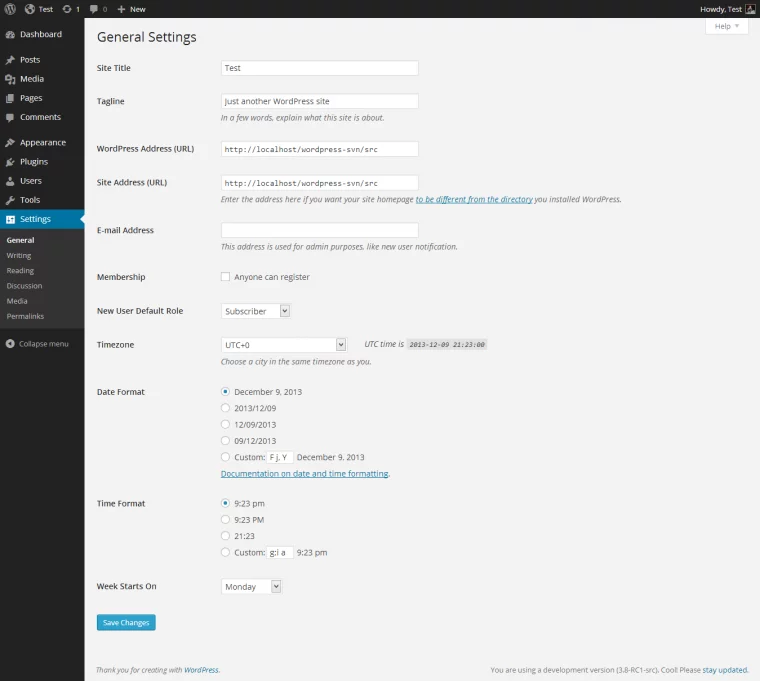Click the Save Changes button
The height and width of the screenshot is (681, 760).
click(126, 622)
